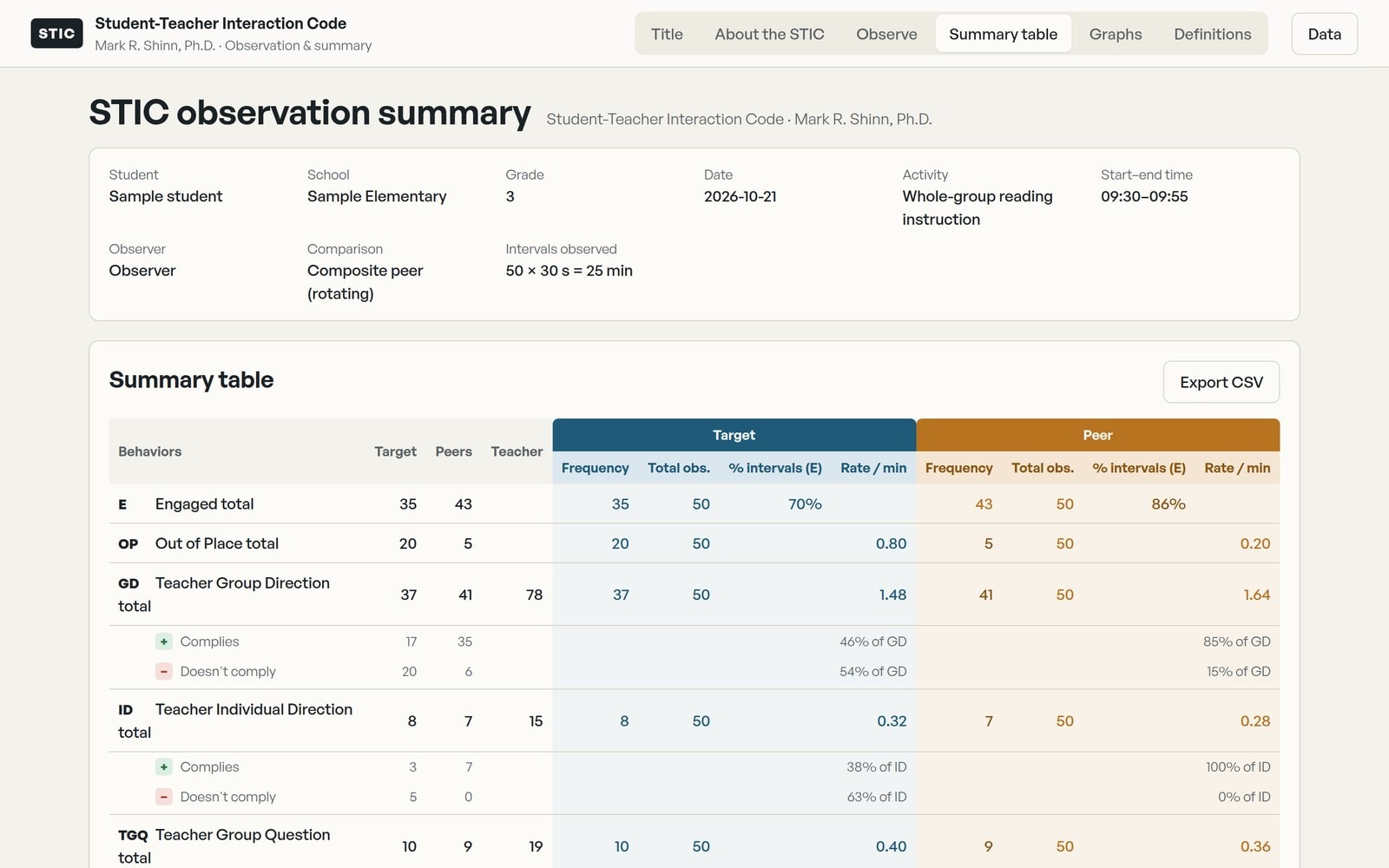Select the Engaged total row label
The image size is (1389, 868).
click(204, 504)
